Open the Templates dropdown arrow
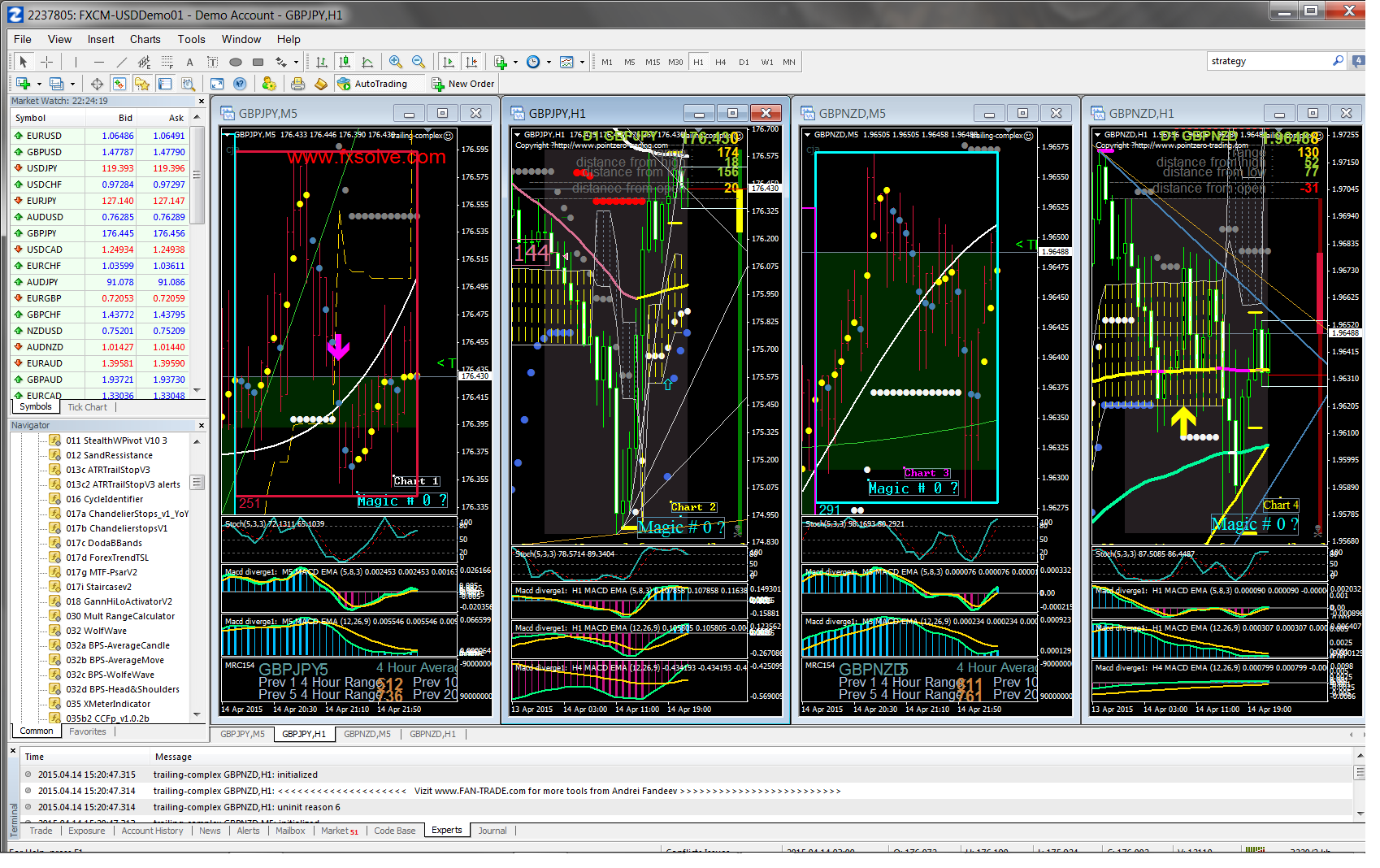This screenshot has height=868, width=1380. (583, 62)
